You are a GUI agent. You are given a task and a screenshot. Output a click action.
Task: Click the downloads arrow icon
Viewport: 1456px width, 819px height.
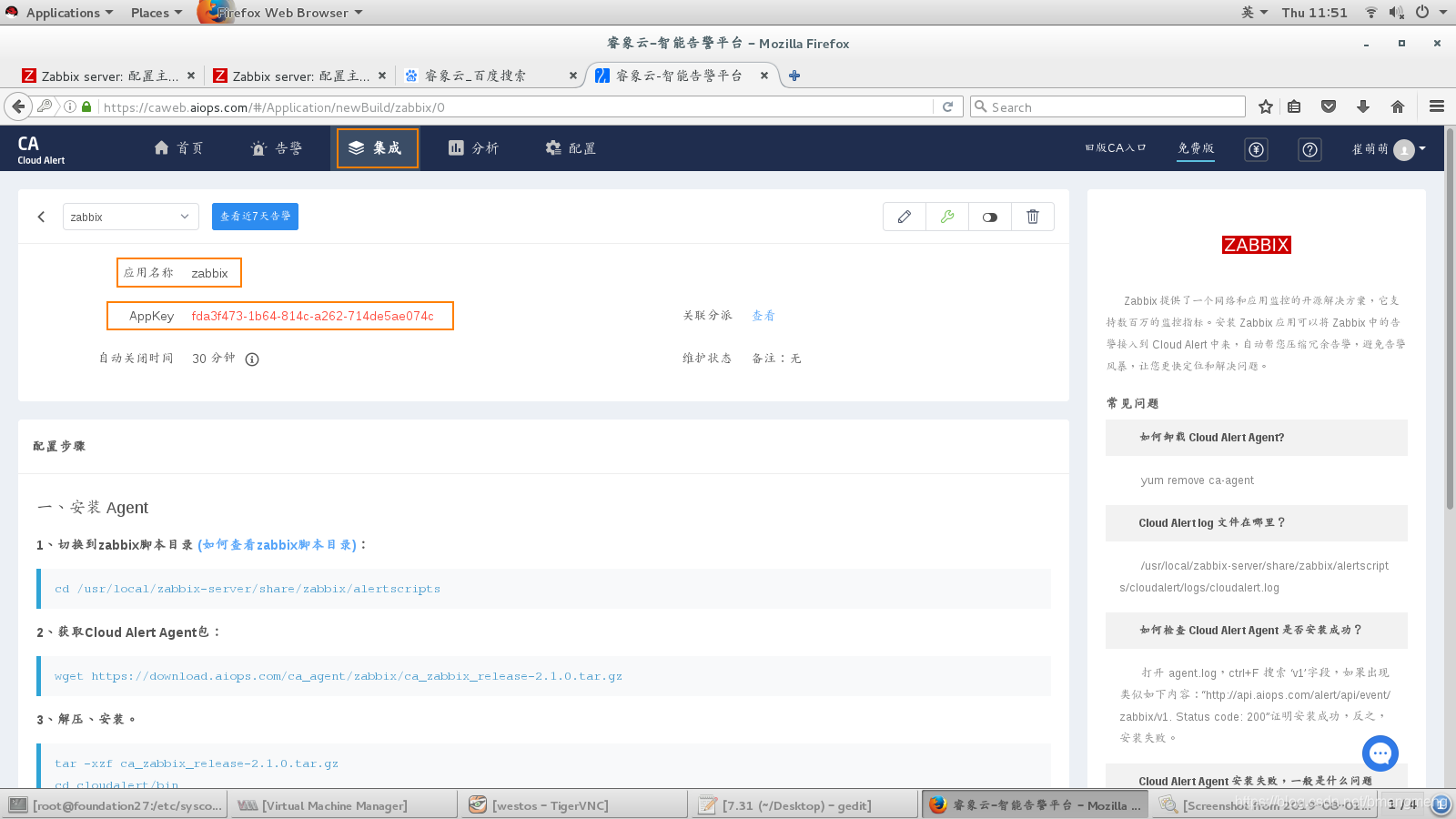[x=1363, y=106]
